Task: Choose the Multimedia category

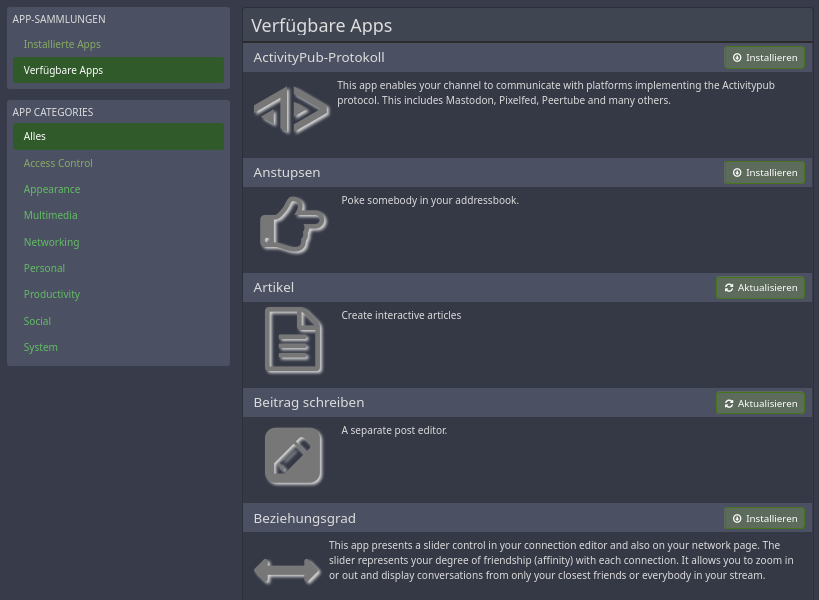Action: point(50,215)
